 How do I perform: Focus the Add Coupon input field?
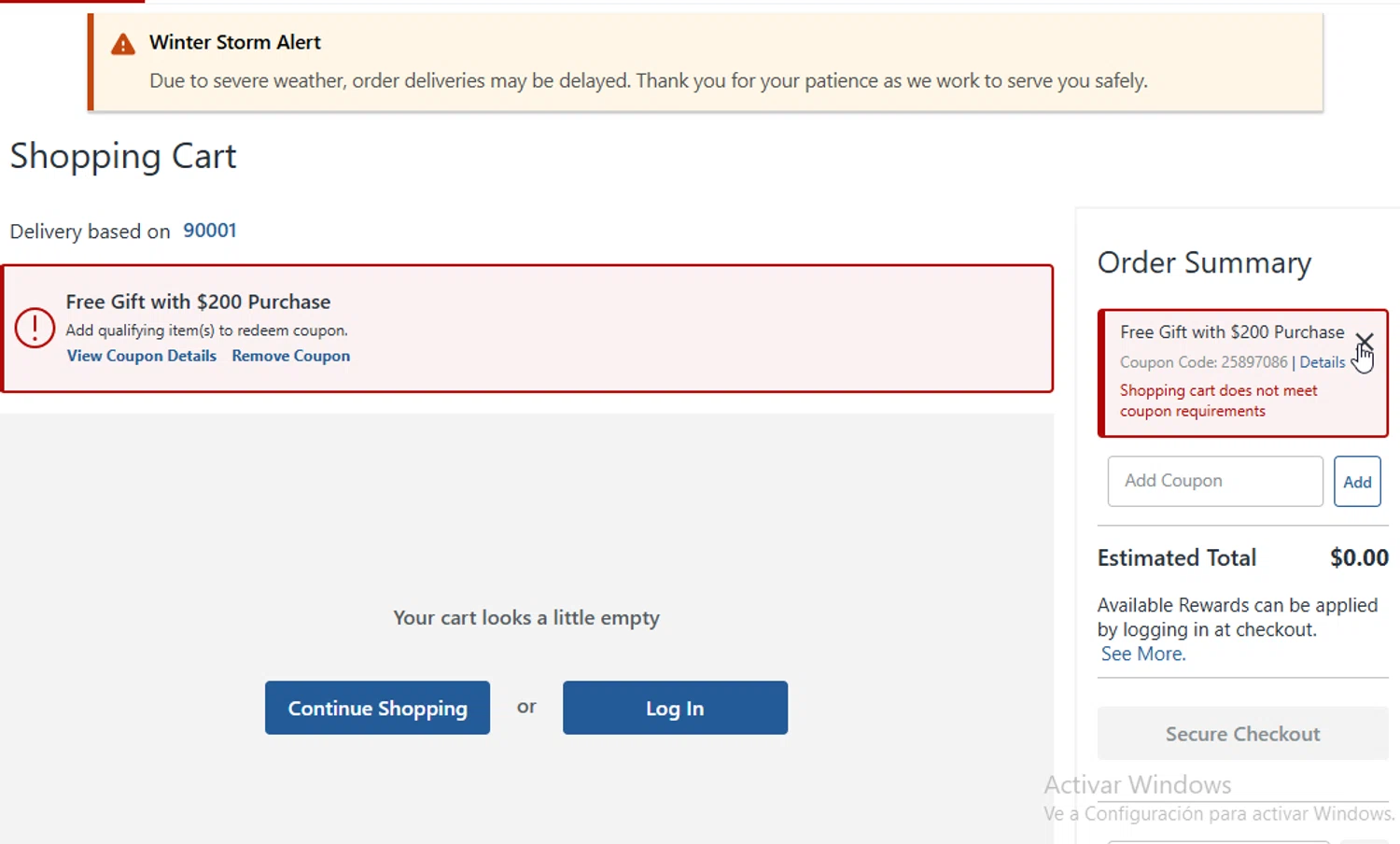(1214, 481)
